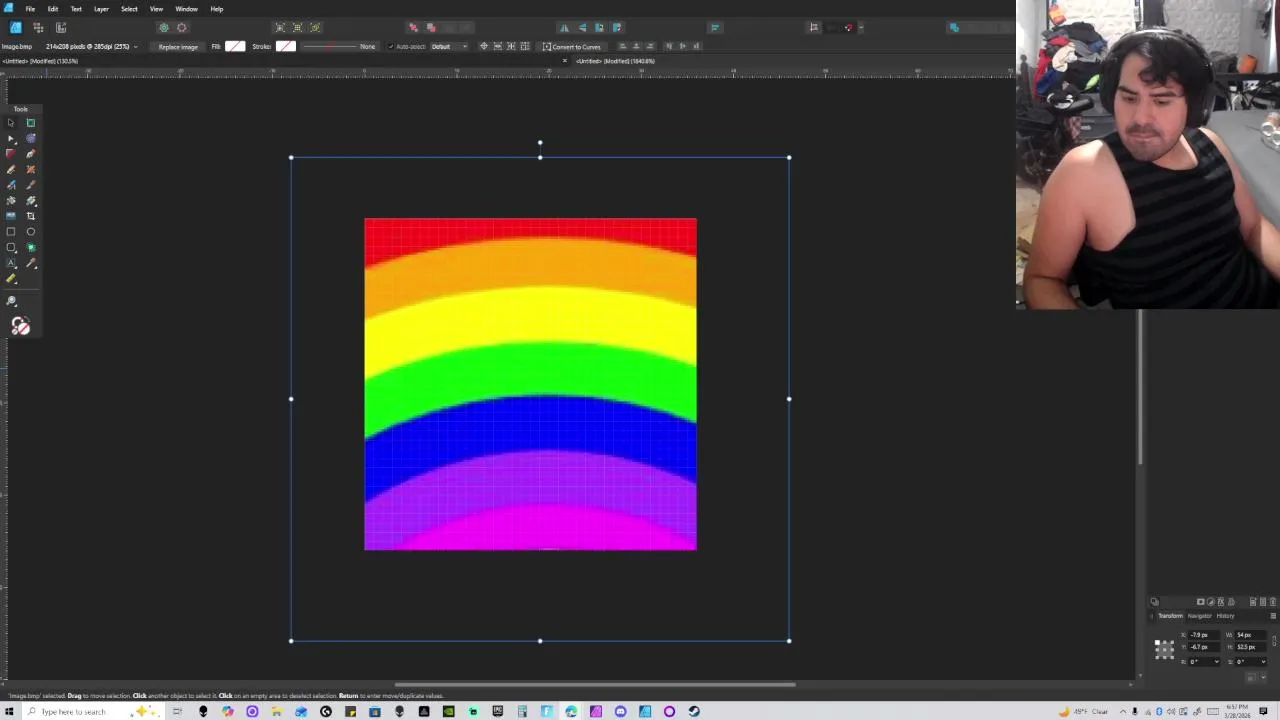Click the taskbar search box
This screenshot has width=1280, height=720.
click(x=85, y=711)
